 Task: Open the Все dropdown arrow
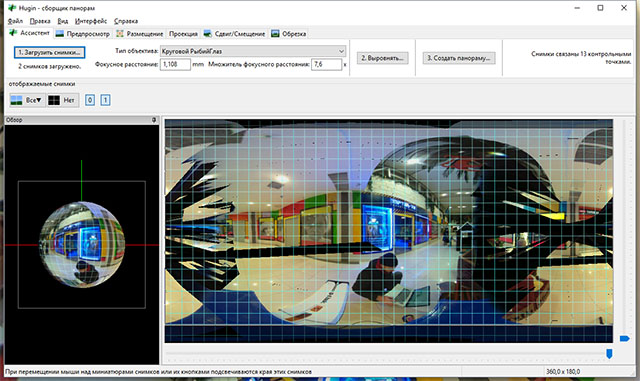(x=39, y=100)
